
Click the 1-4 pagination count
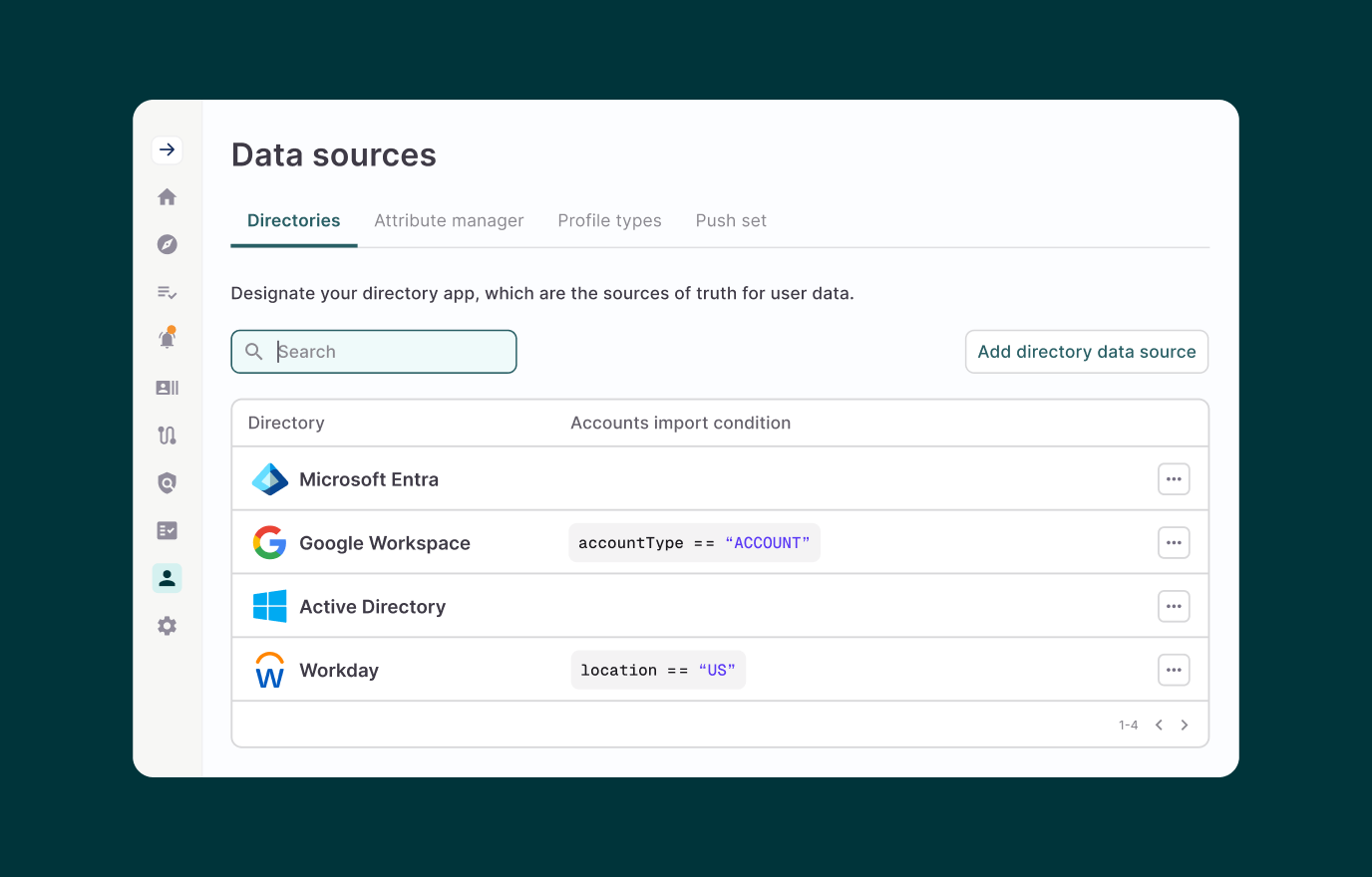[x=1128, y=726]
